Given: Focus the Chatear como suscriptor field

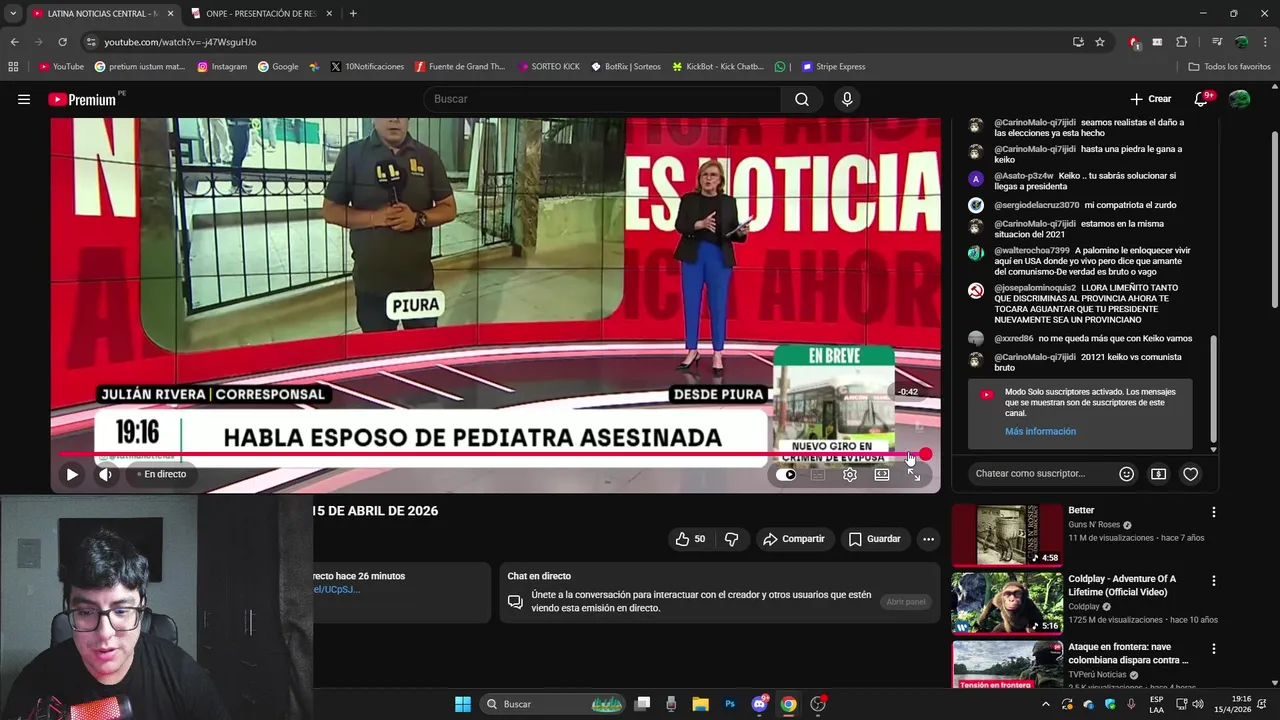Looking at the screenshot, I should 1038,474.
